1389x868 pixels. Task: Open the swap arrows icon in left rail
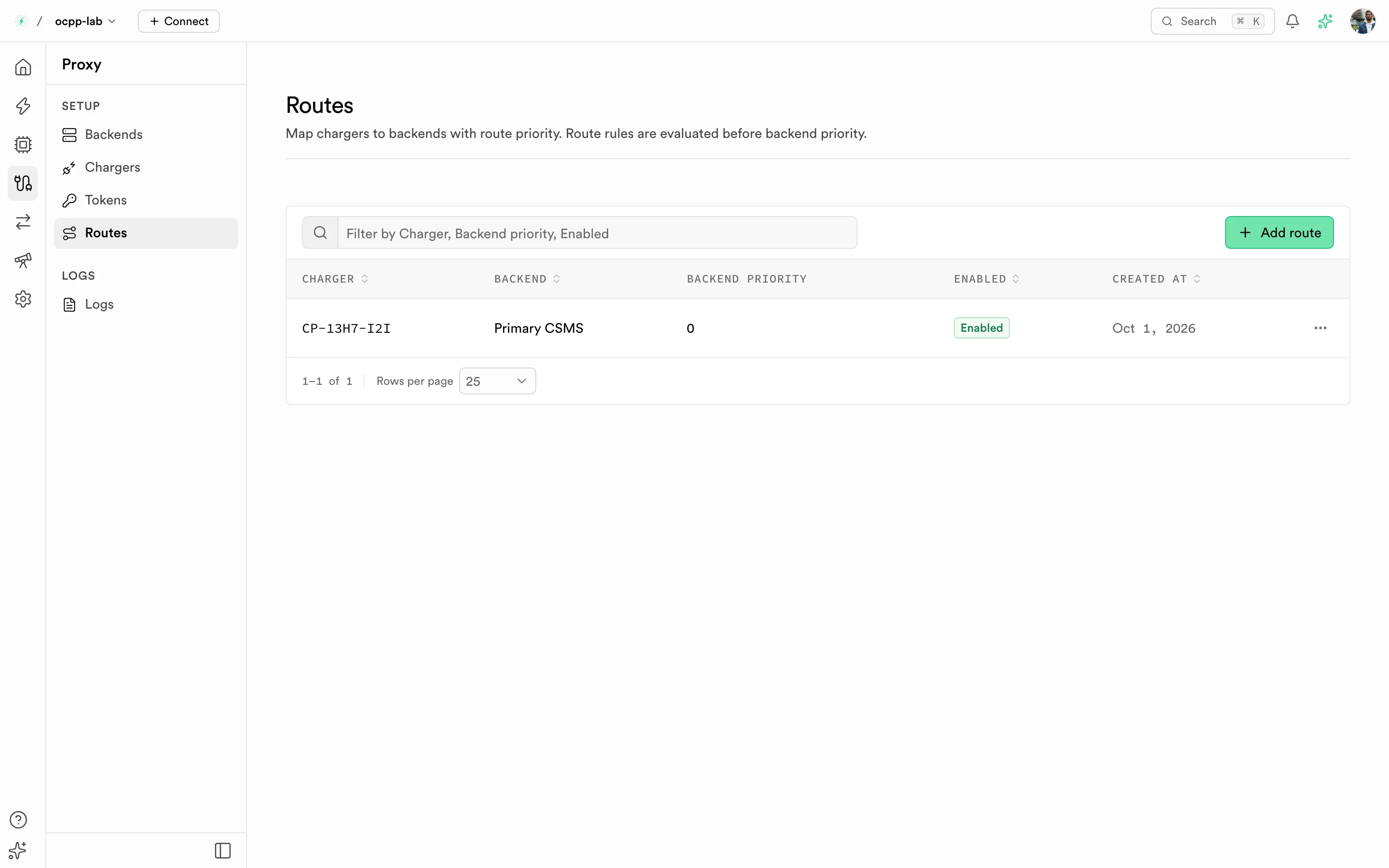click(23, 222)
